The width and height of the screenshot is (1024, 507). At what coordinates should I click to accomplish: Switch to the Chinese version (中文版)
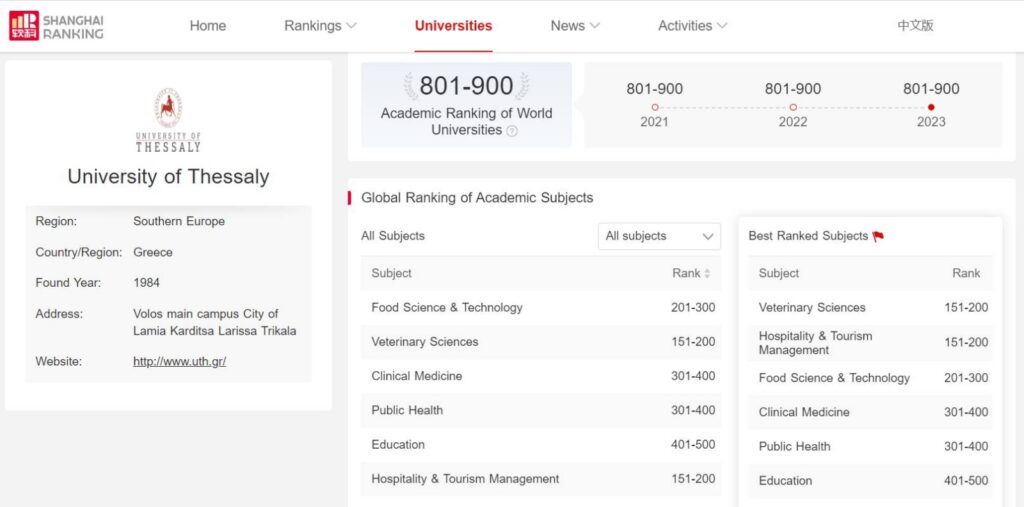[x=915, y=25]
